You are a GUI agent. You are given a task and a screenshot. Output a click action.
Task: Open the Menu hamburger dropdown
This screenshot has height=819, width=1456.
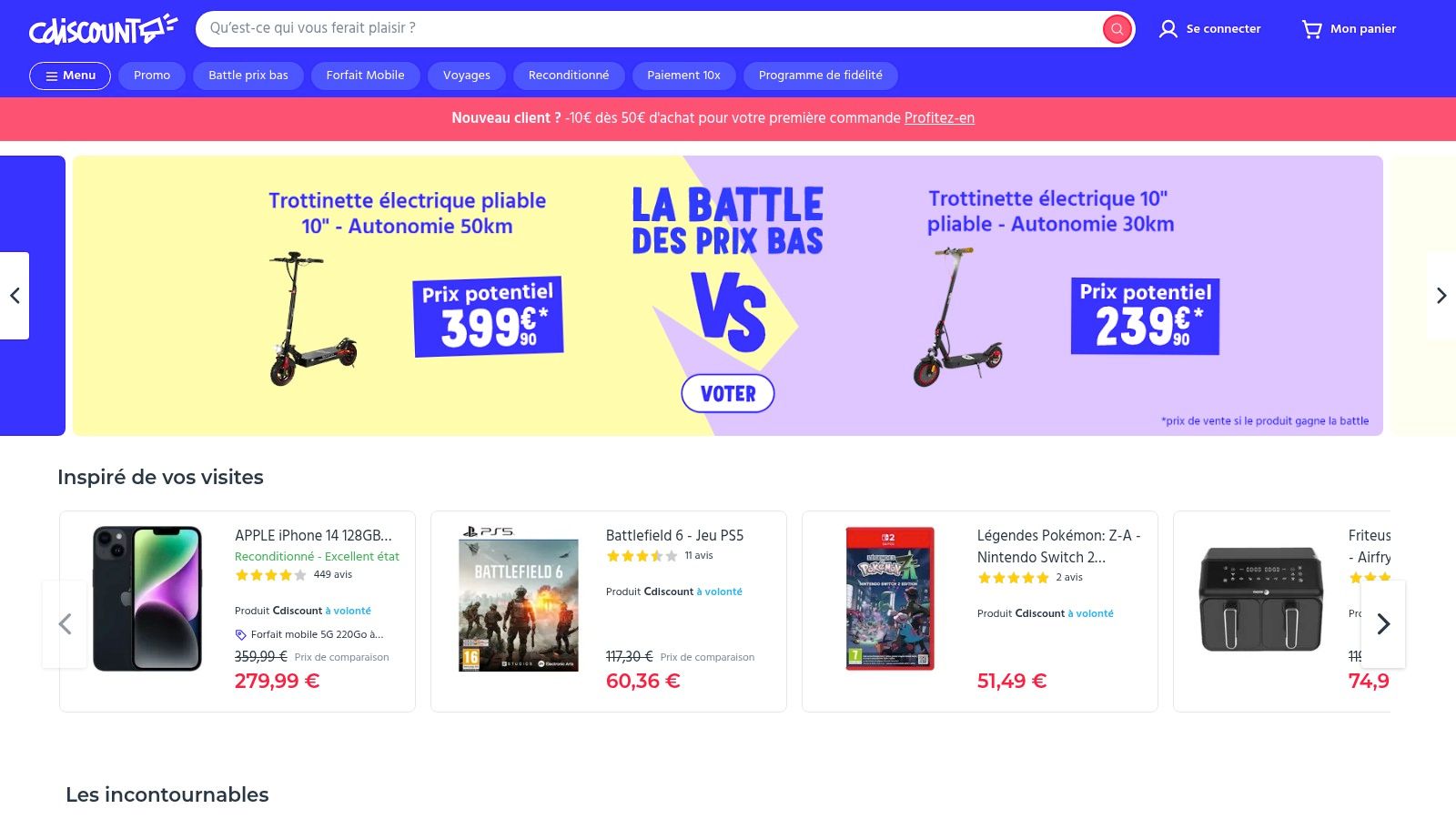70,76
